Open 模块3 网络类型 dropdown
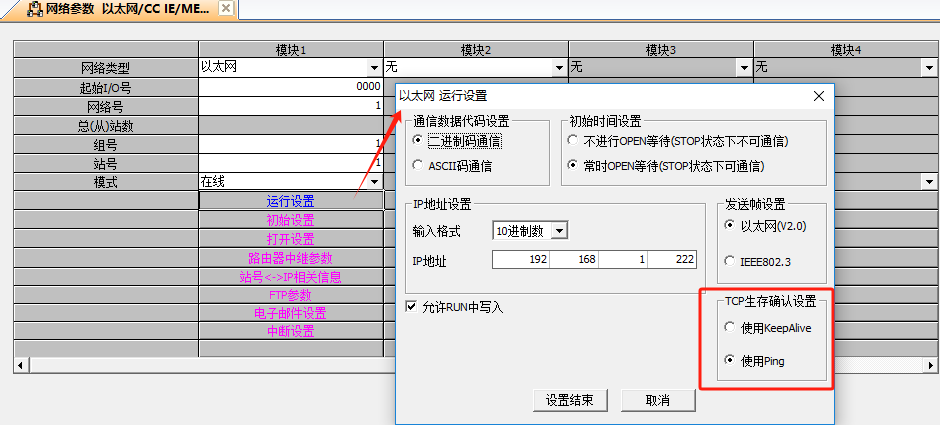This screenshot has width=940, height=425. [745, 68]
